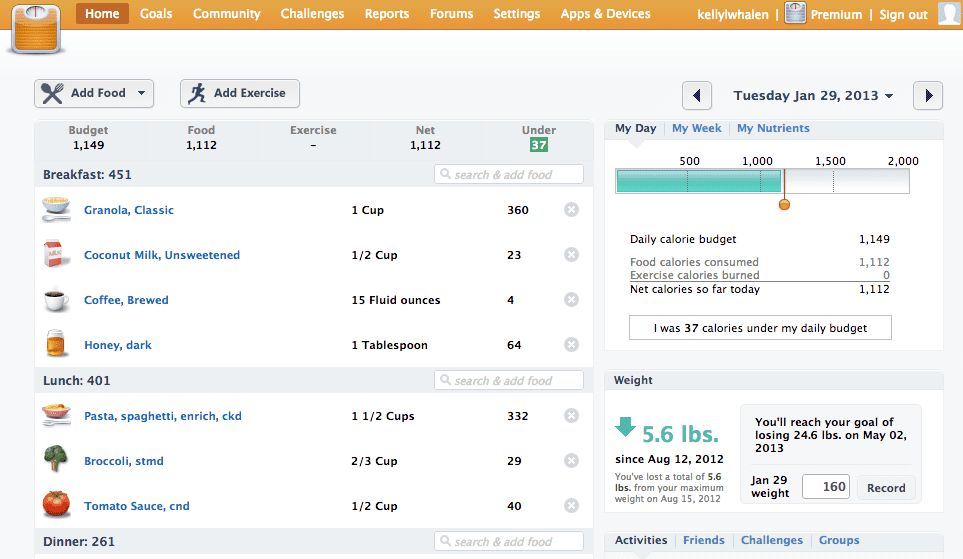Screen dimensions: 963x559
Task: Click the orange calorie budget marker
Action: pos(784,204)
